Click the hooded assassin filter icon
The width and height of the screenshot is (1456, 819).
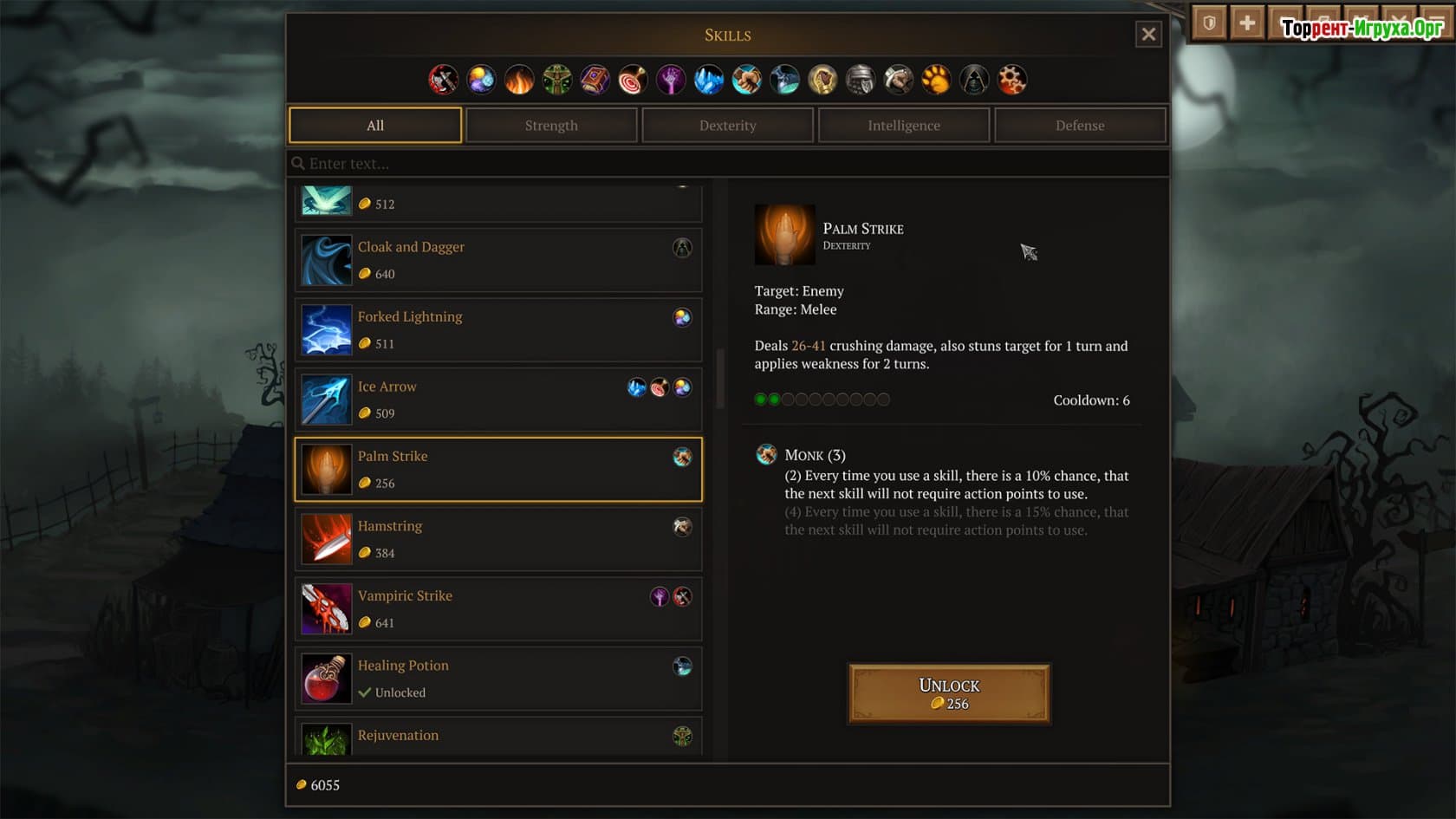click(x=974, y=80)
